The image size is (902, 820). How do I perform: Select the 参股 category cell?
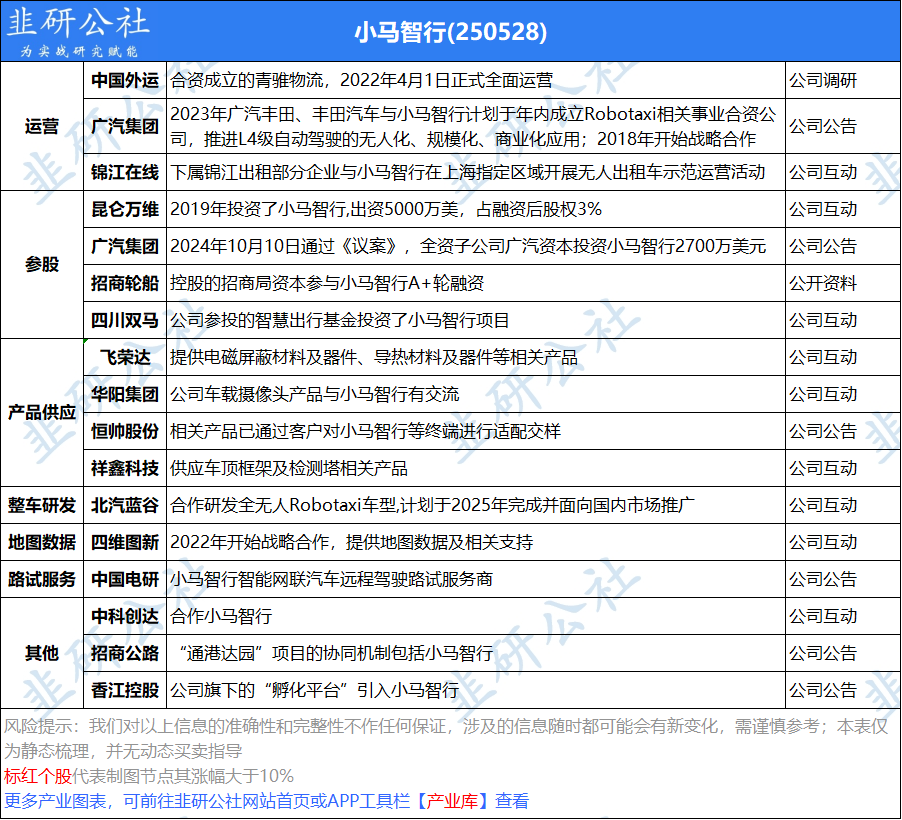(x=42, y=265)
